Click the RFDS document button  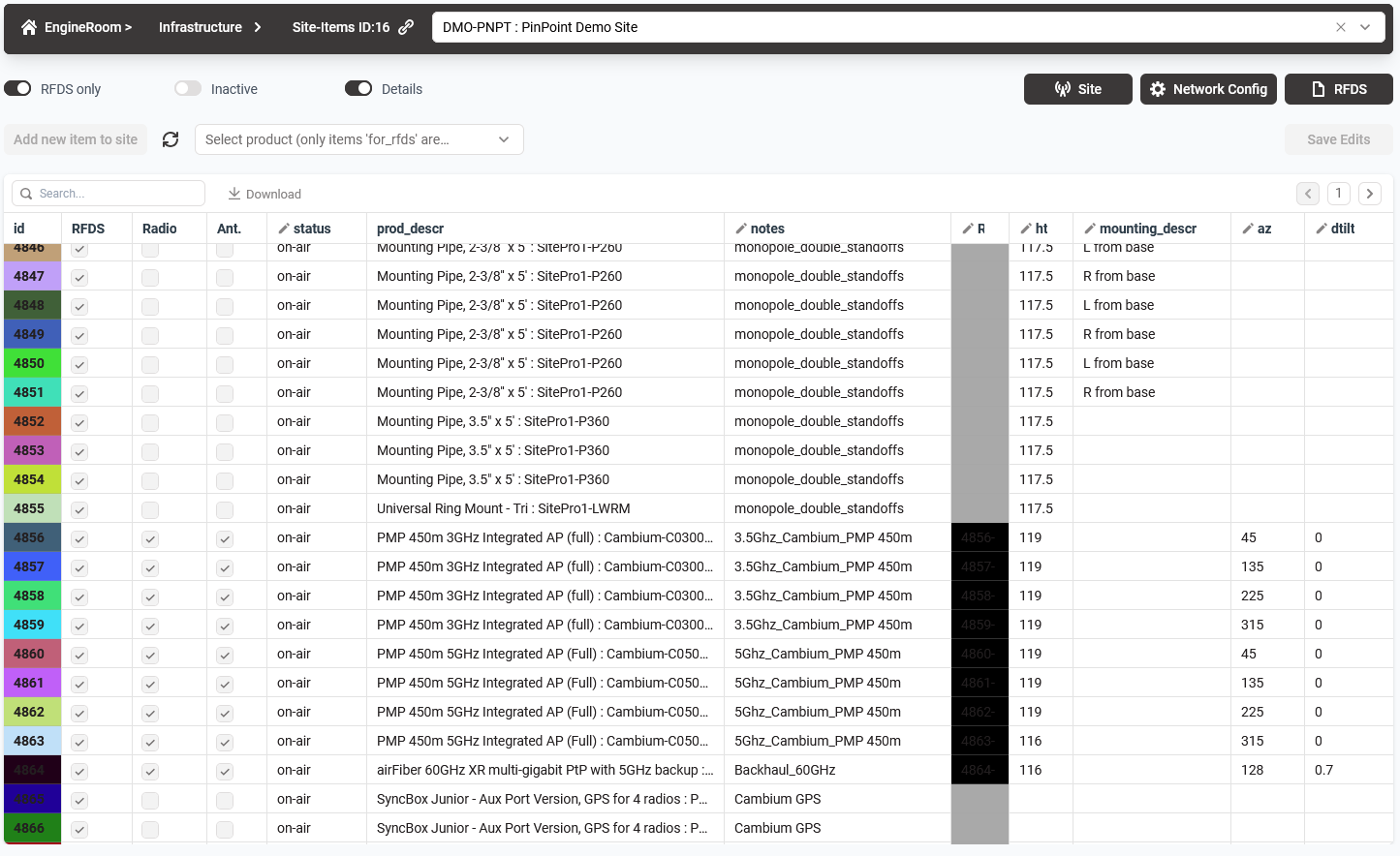click(x=1338, y=89)
